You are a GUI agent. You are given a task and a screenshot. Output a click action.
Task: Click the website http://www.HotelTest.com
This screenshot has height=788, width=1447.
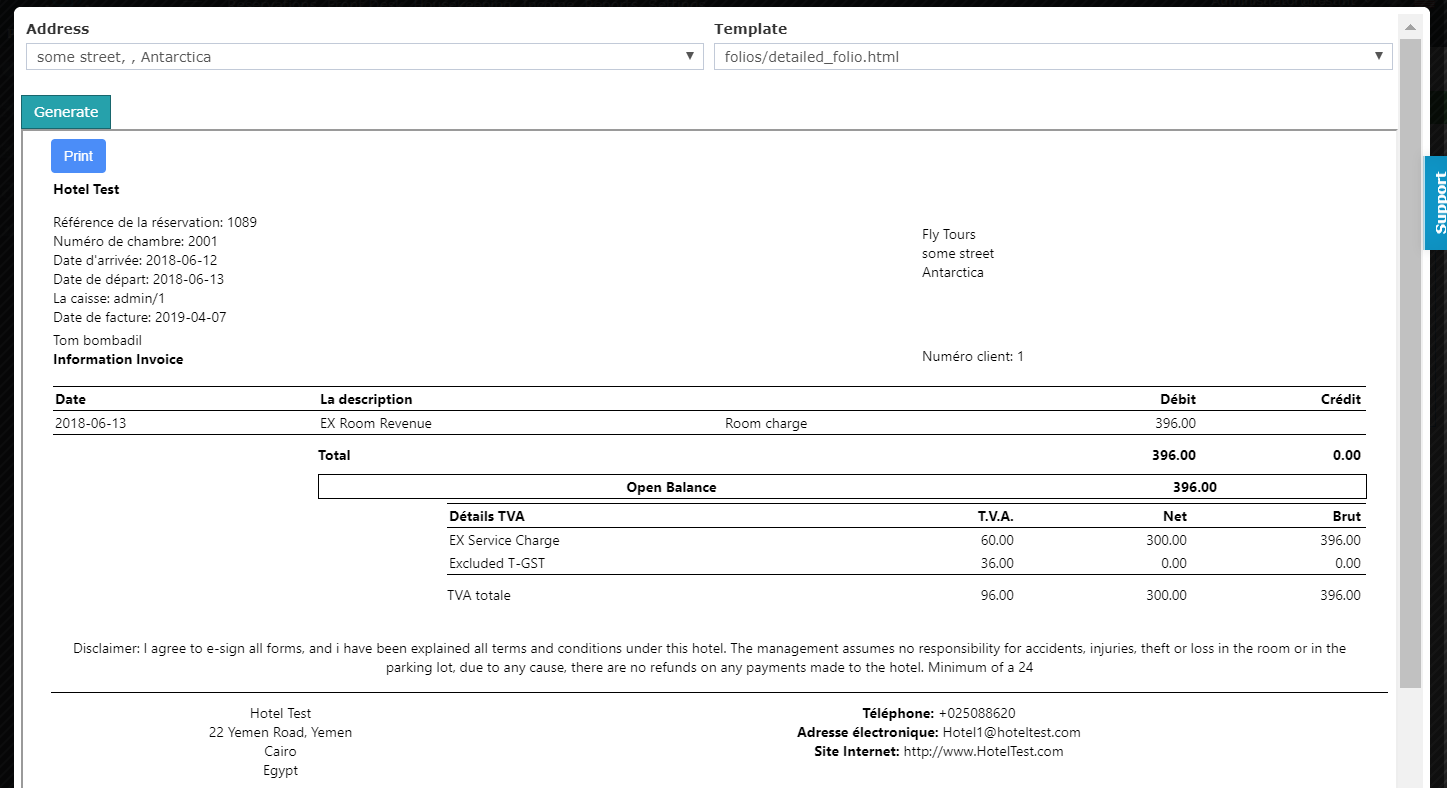point(983,751)
